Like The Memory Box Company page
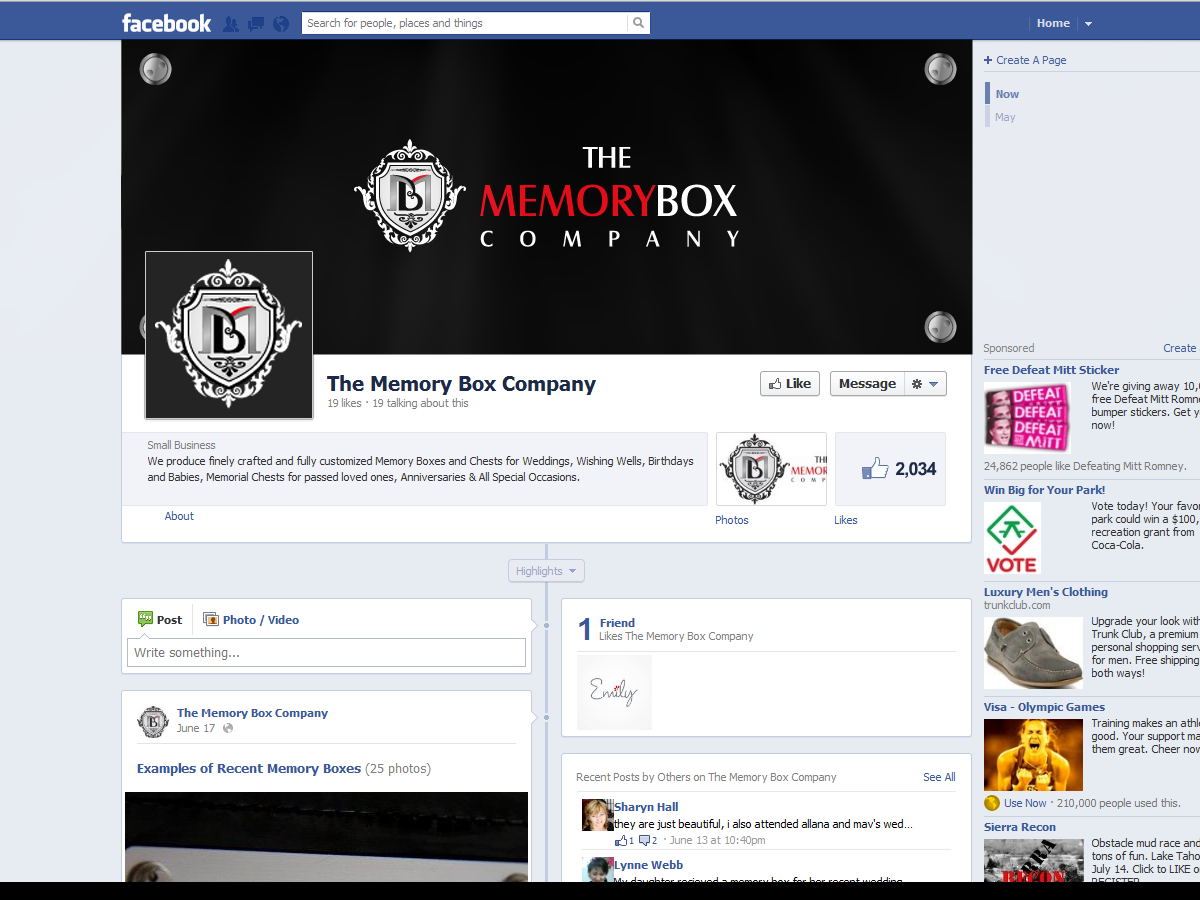This screenshot has width=1200, height=900. pyautogui.click(x=790, y=384)
